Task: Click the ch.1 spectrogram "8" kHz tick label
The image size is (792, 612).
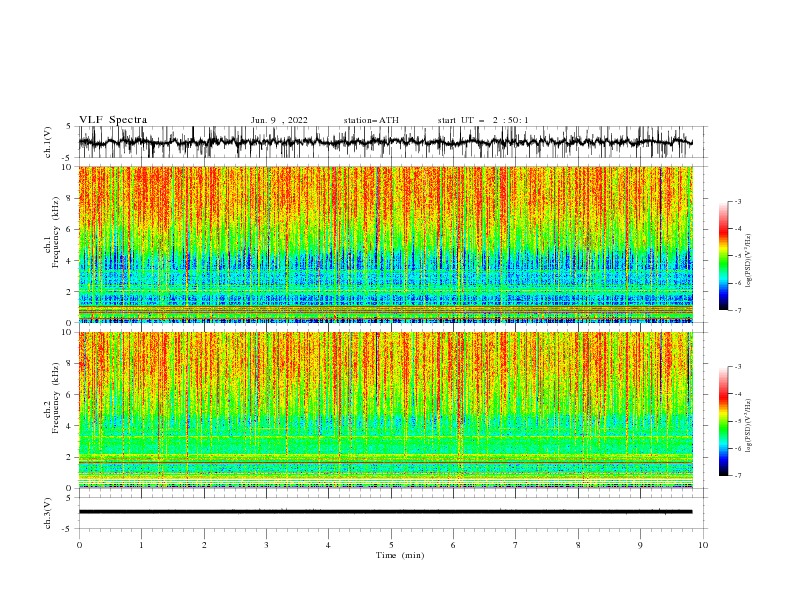Action: coord(69,198)
